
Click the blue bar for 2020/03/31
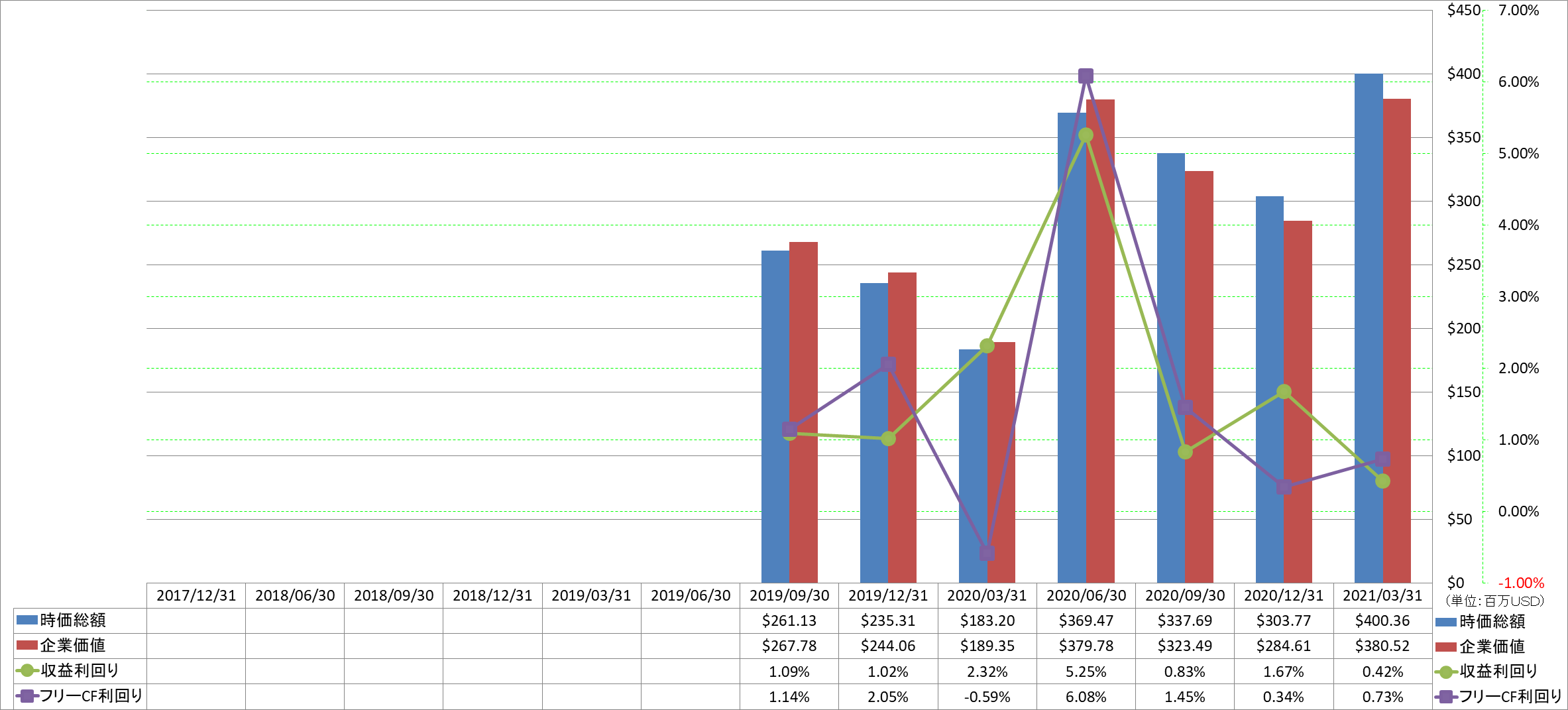coord(973,466)
